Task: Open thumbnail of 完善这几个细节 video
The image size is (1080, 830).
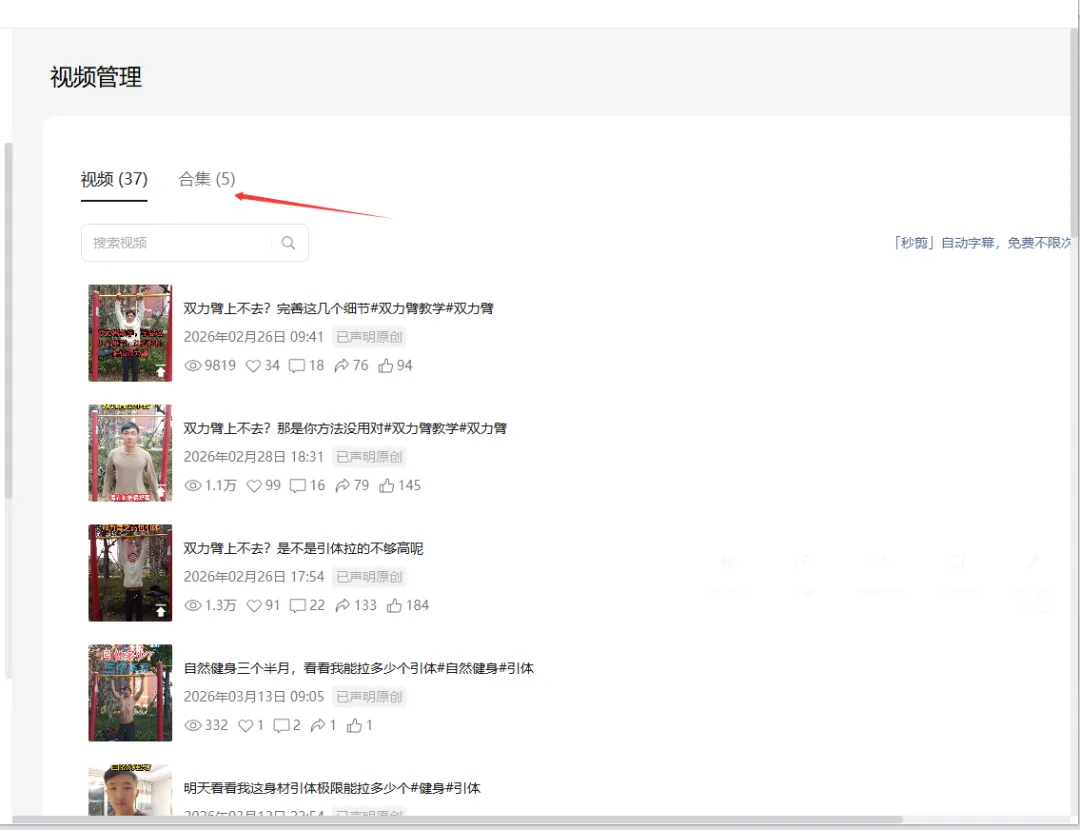Action: (x=130, y=333)
